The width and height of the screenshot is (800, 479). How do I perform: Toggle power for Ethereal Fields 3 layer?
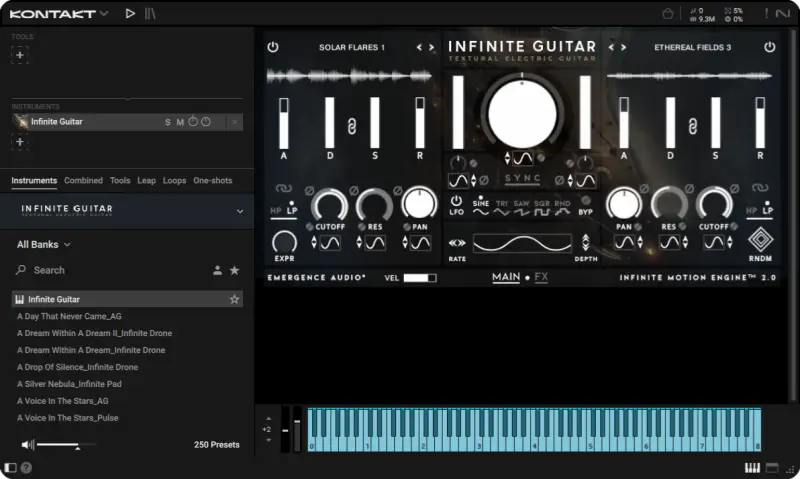tap(769, 47)
